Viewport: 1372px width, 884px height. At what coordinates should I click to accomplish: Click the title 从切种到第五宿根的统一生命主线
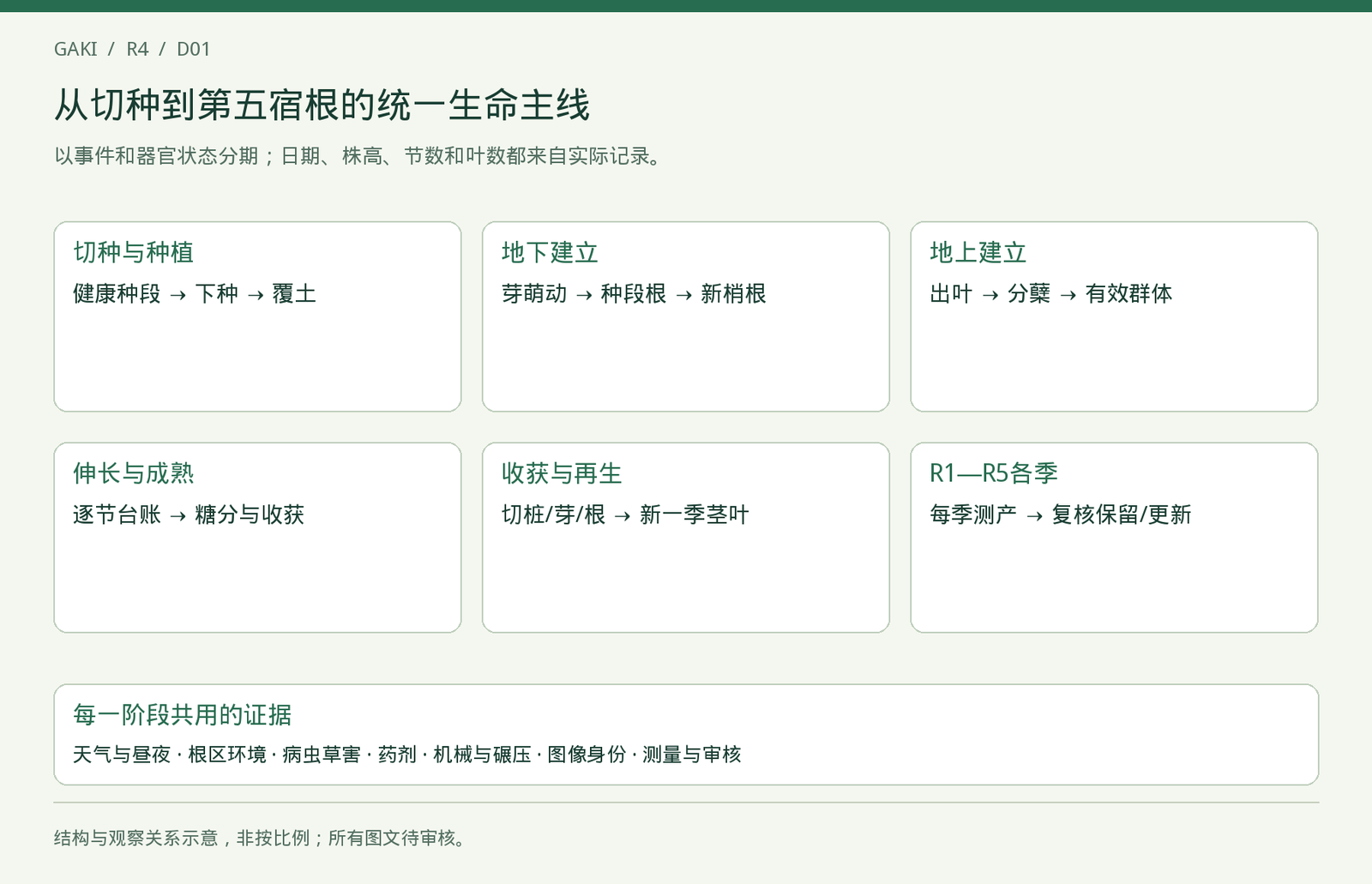(322, 105)
